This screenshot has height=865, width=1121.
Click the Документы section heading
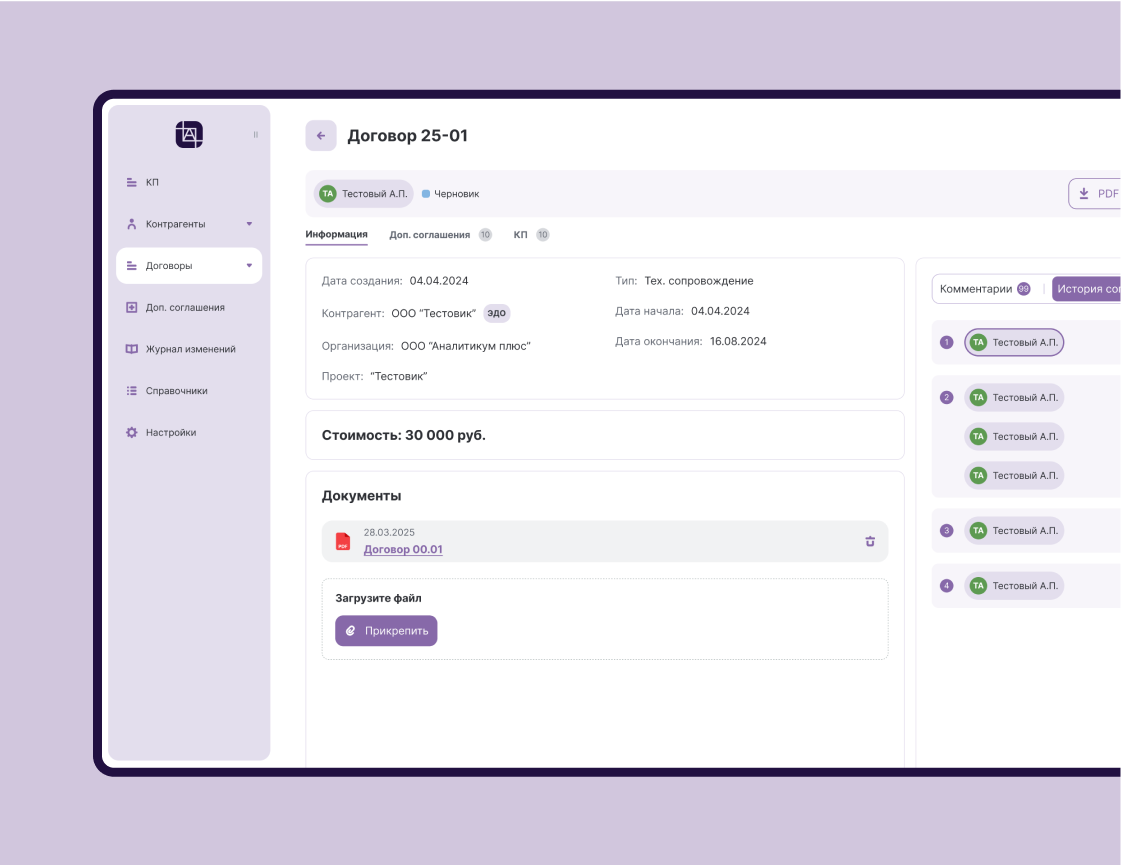(x=361, y=496)
